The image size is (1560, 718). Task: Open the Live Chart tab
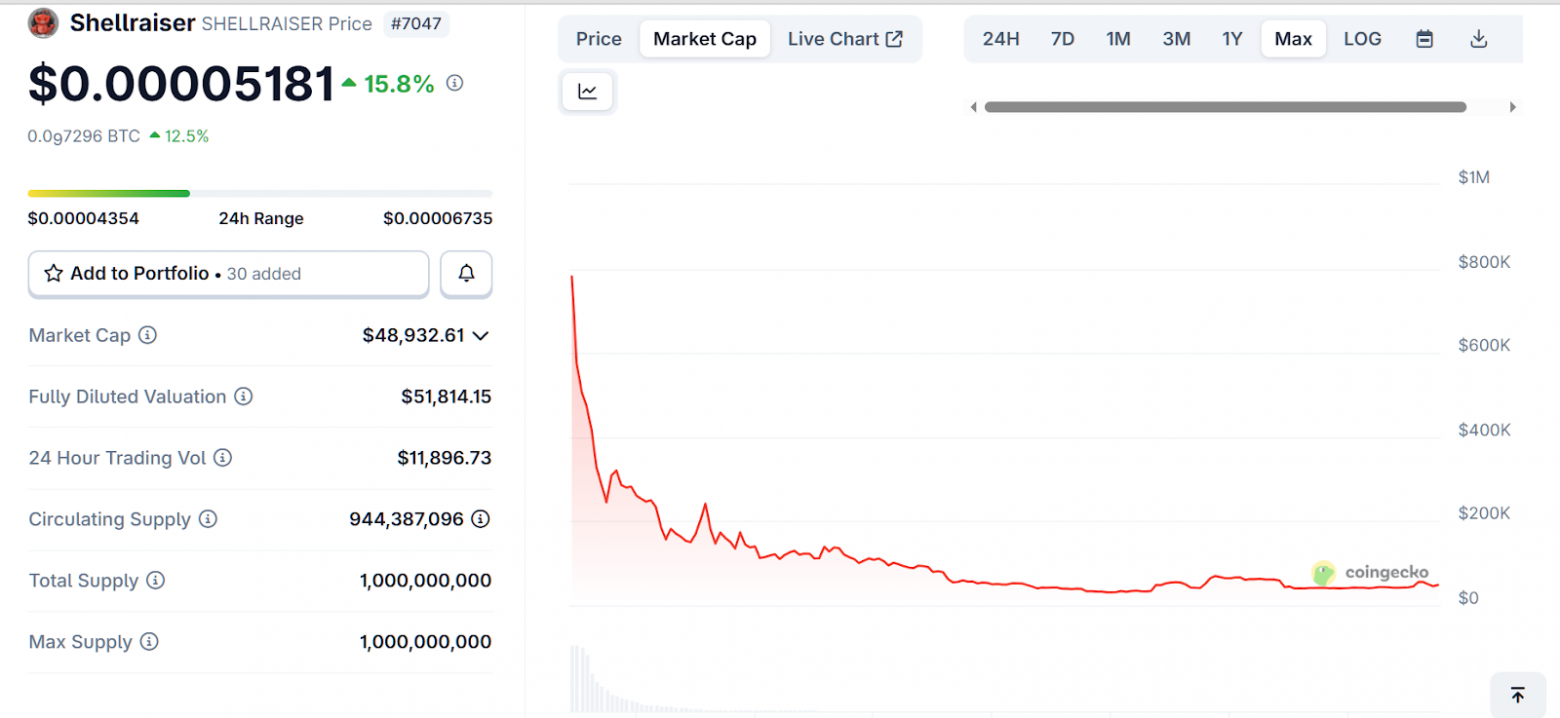click(845, 39)
